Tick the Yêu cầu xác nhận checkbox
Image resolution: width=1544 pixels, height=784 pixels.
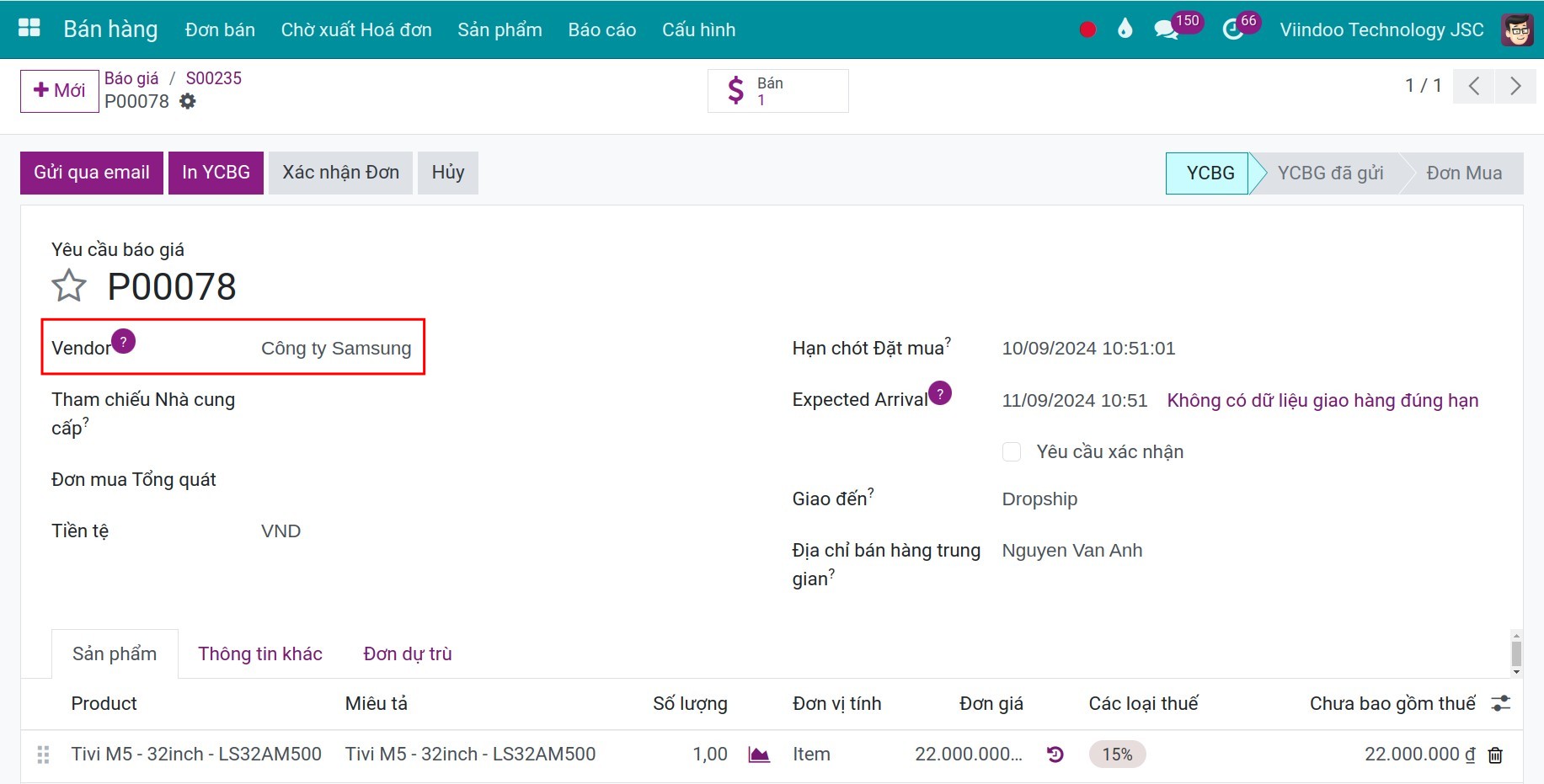(1012, 452)
